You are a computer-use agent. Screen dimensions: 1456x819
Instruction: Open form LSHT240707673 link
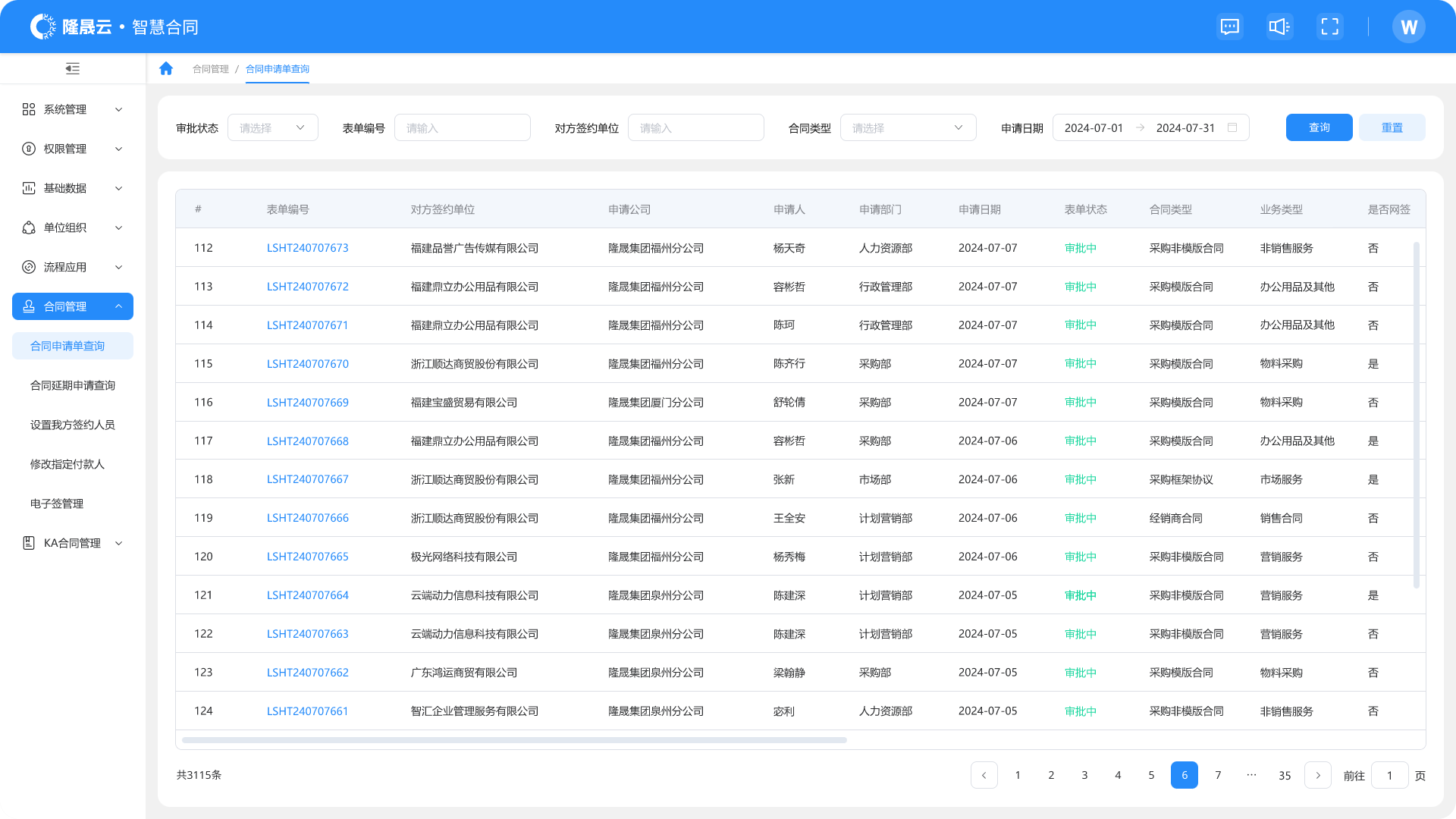[308, 248]
